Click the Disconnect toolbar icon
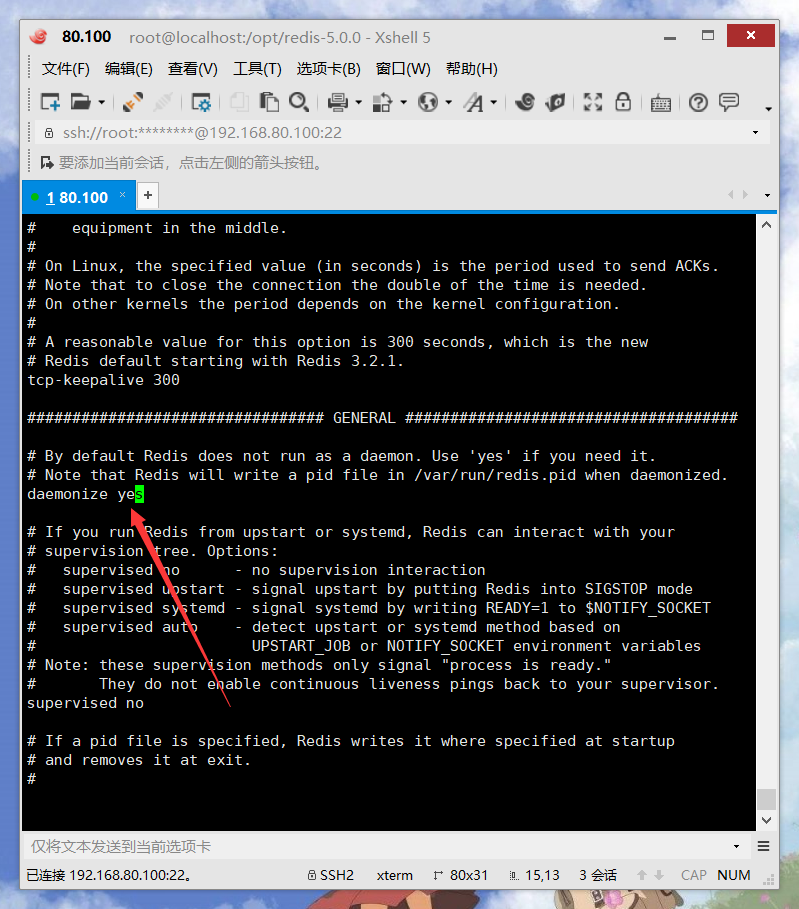Image resolution: width=799 pixels, height=909 pixels. [x=163, y=102]
